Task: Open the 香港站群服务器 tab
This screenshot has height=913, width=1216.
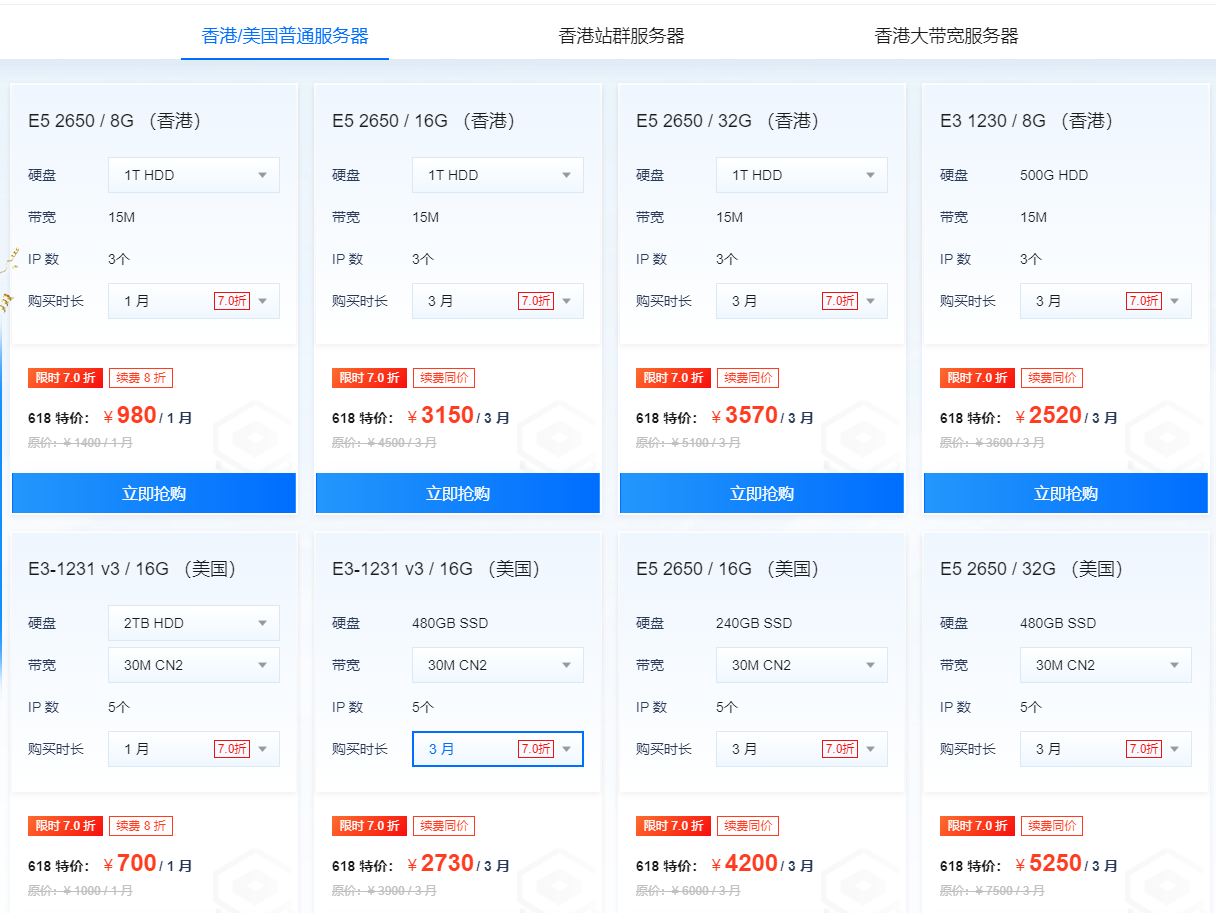Action: (x=621, y=36)
